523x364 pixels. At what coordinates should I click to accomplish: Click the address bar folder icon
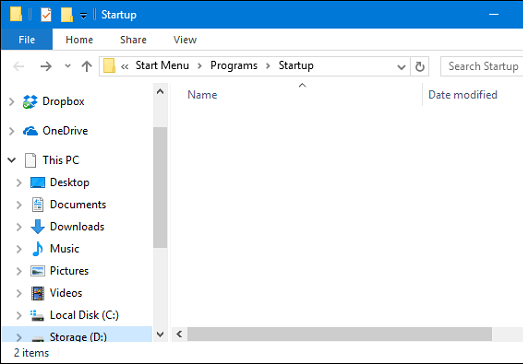coord(109,66)
